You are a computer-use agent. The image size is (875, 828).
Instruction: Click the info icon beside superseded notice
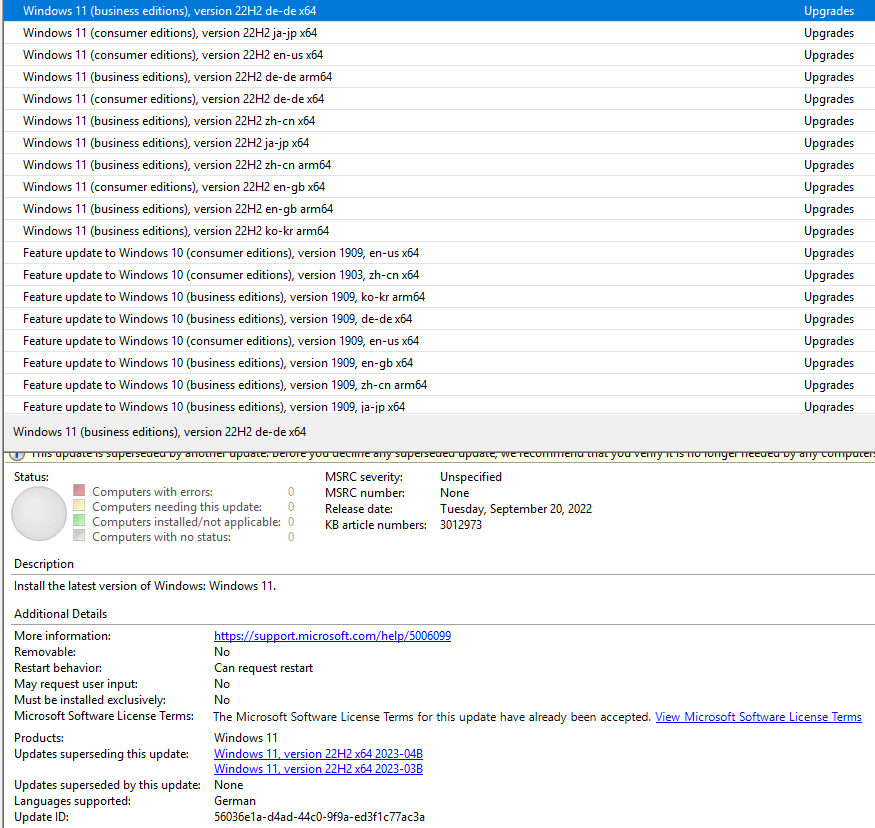(17, 455)
